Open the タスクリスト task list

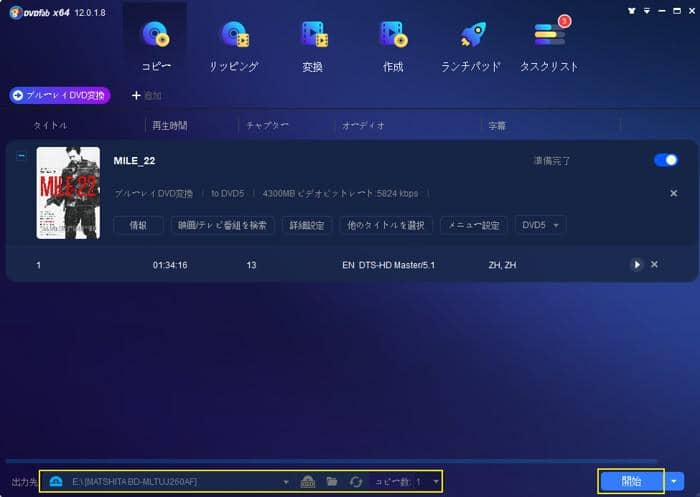[x=549, y=46]
